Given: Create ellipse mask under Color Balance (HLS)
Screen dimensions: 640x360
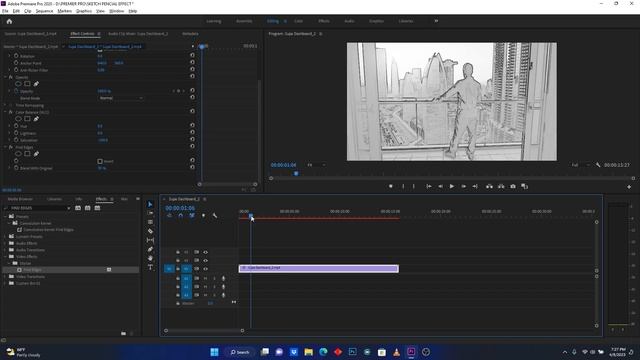Looking at the screenshot, I should 18,119.
